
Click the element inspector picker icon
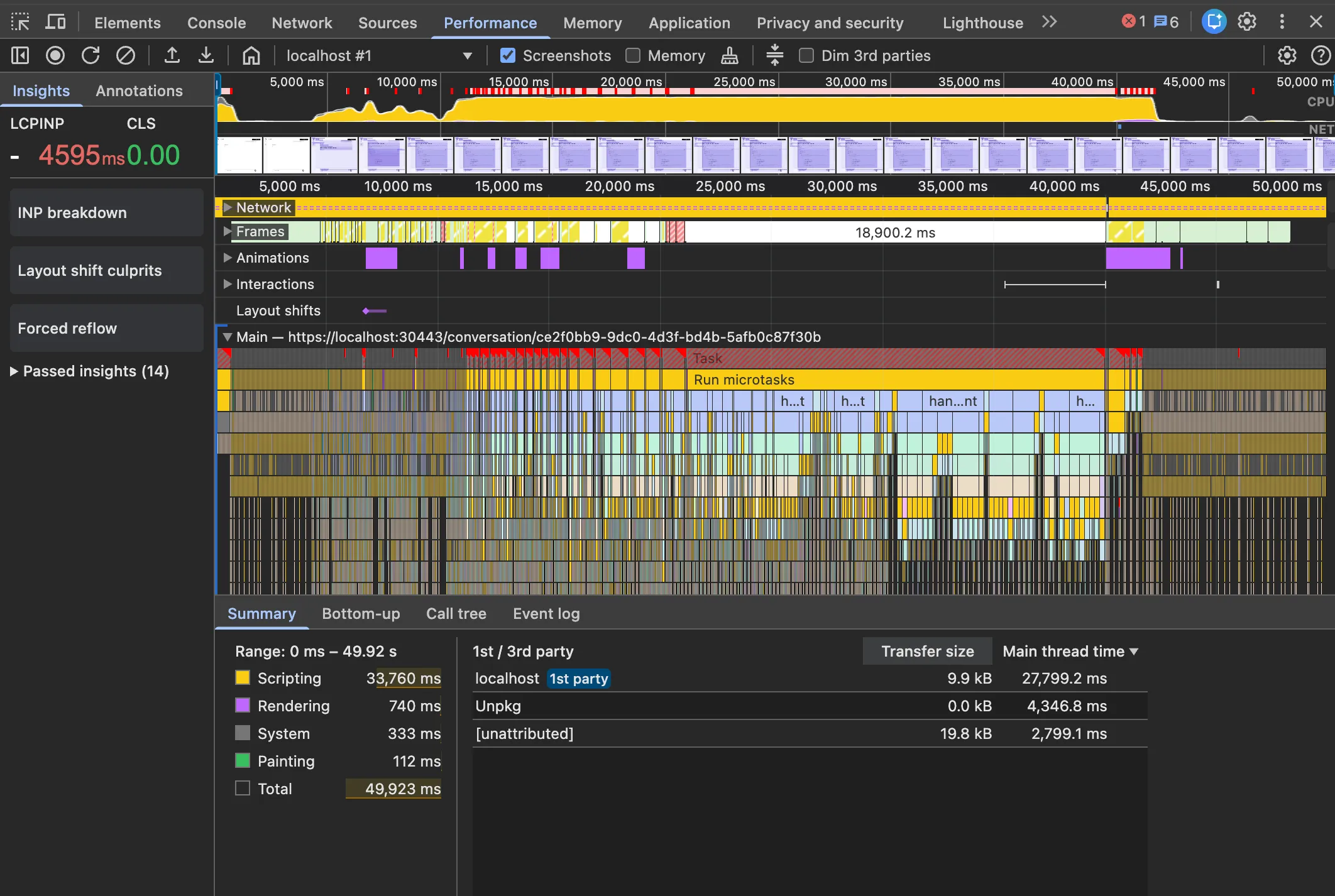pos(20,23)
